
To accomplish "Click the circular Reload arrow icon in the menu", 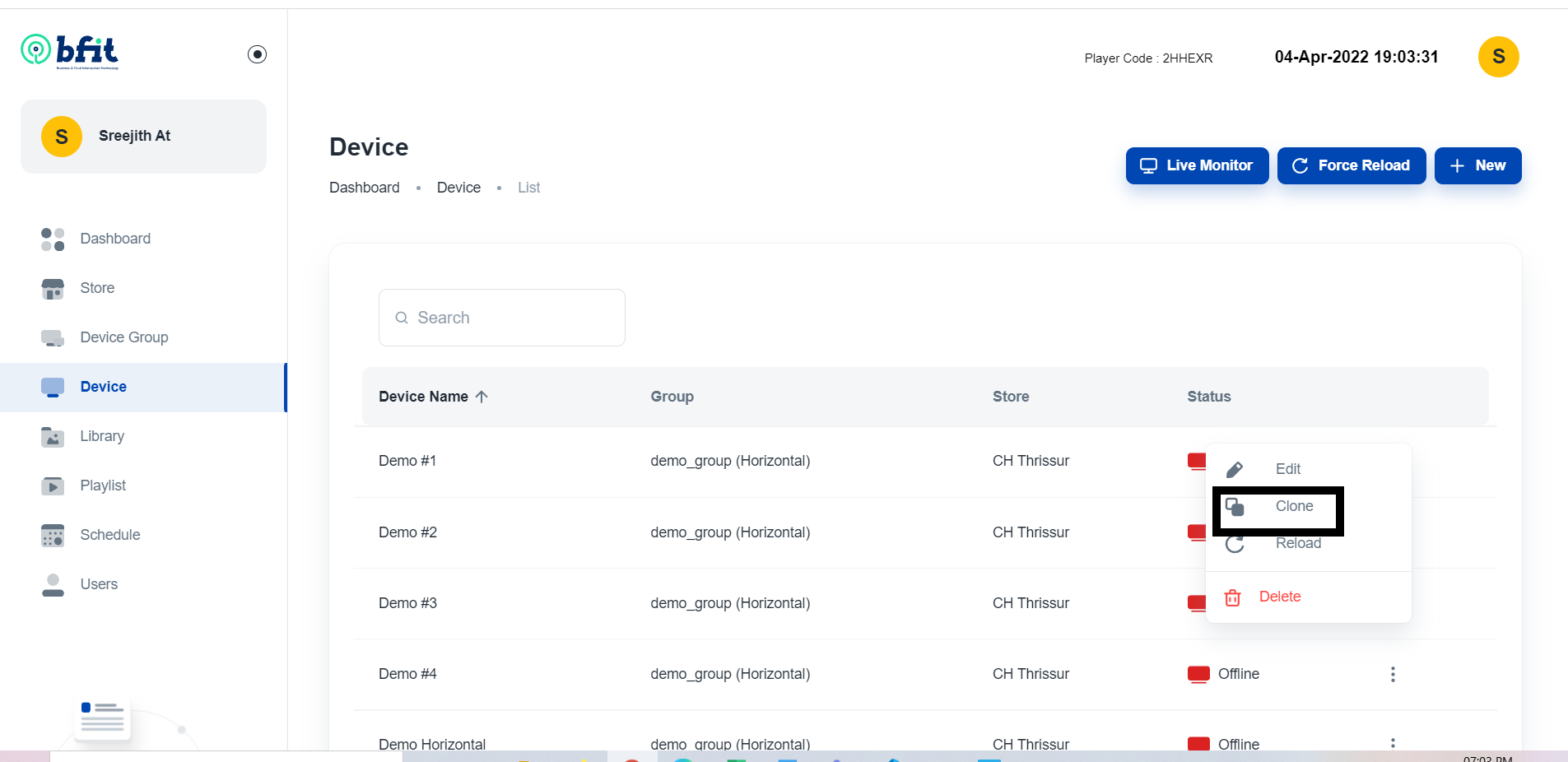I will click(1235, 544).
